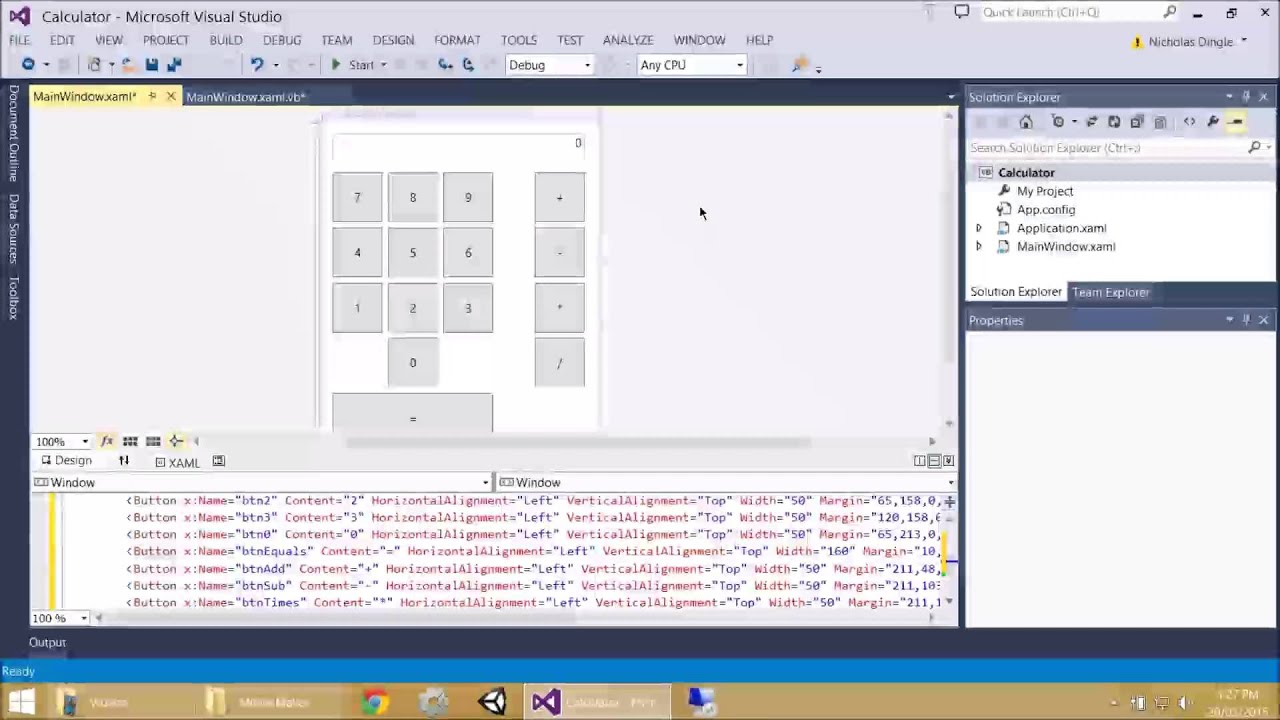Image resolution: width=1280 pixels, height=720 pixels.
Task: Select the 7 button on the designer
Action: [357, 197]
